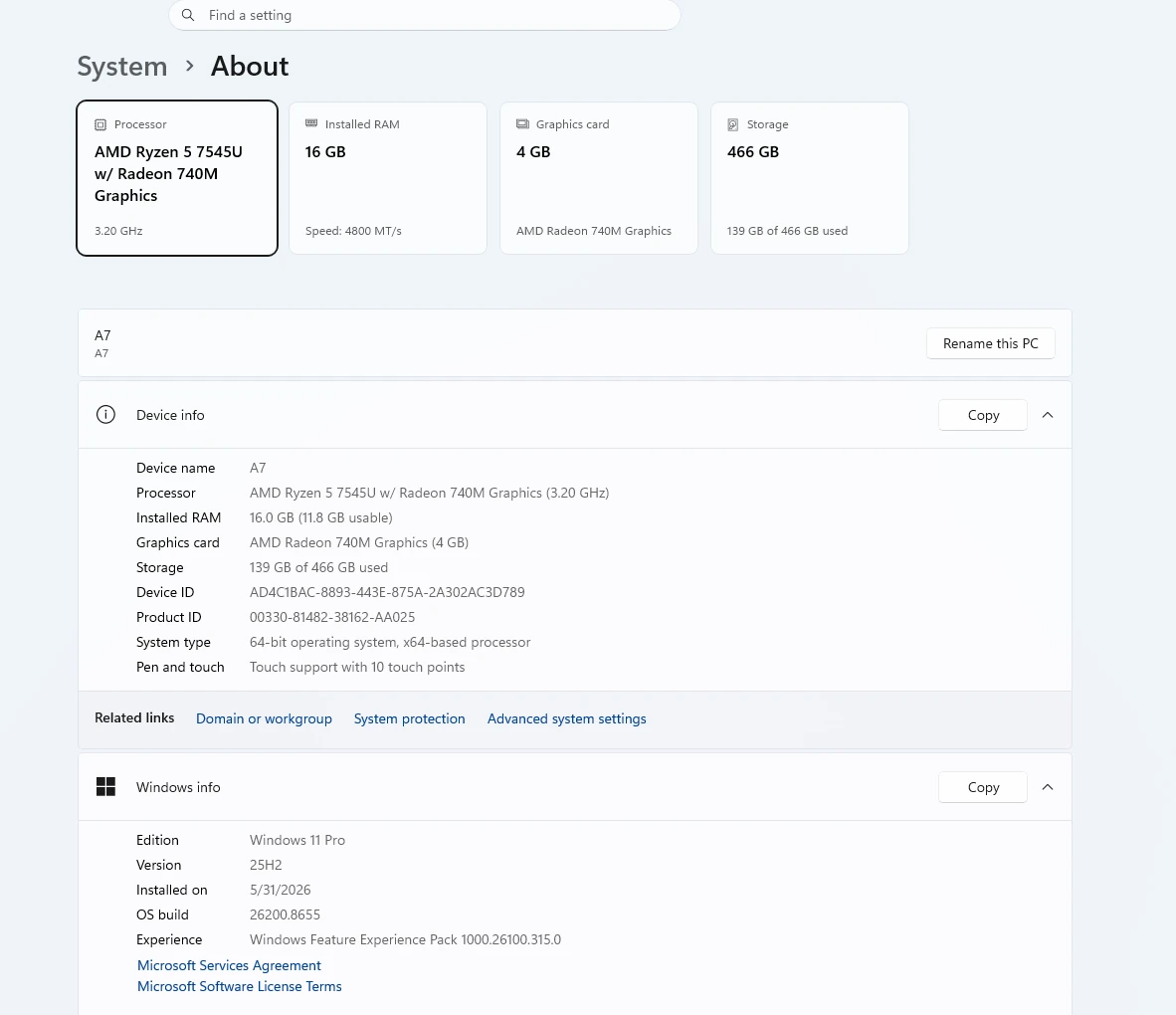The height and width of the screenshot is (1015, 1176).
Task: Click the Experience label
Action: point(169,939)
